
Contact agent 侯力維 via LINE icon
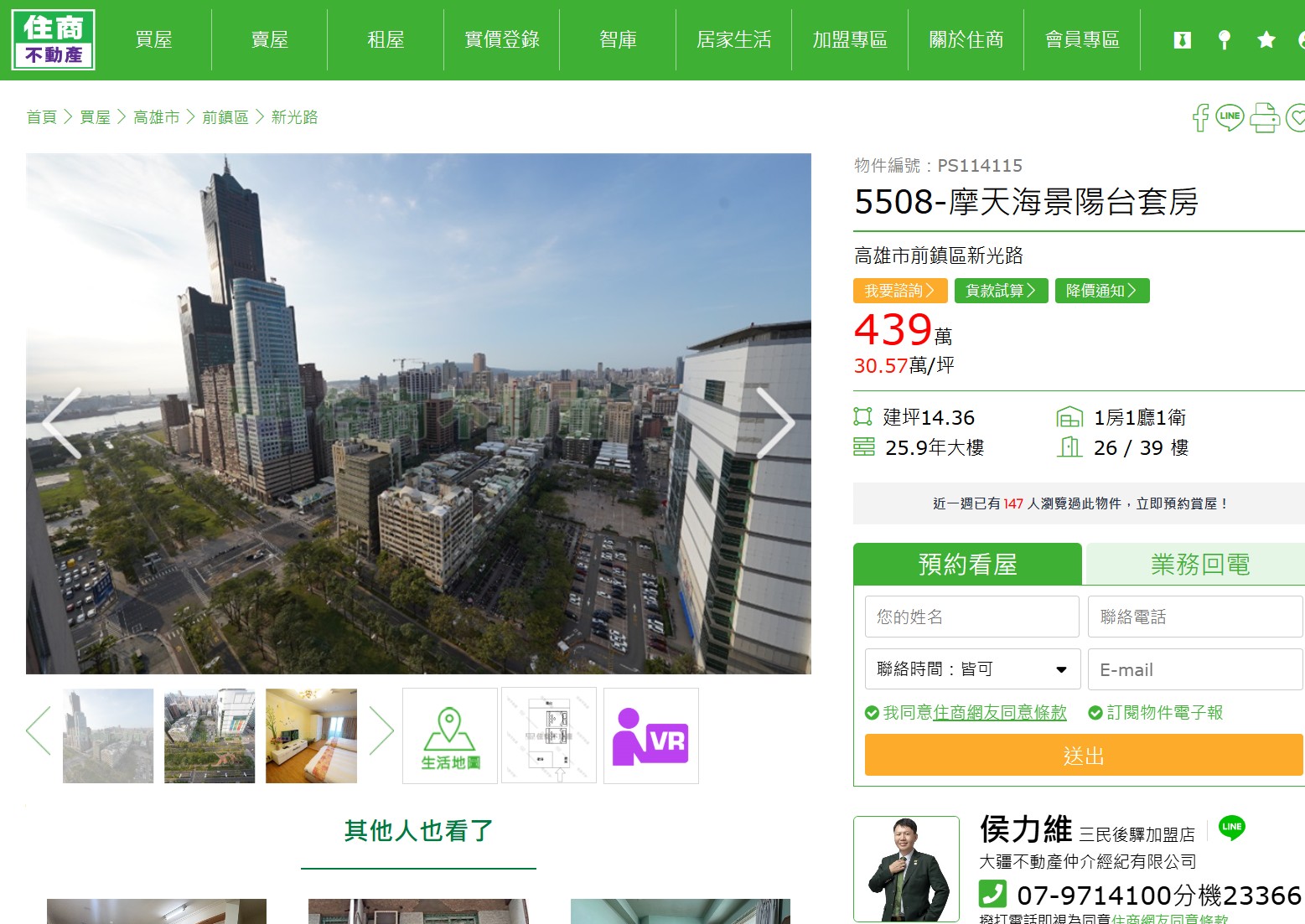point(1232,828)
